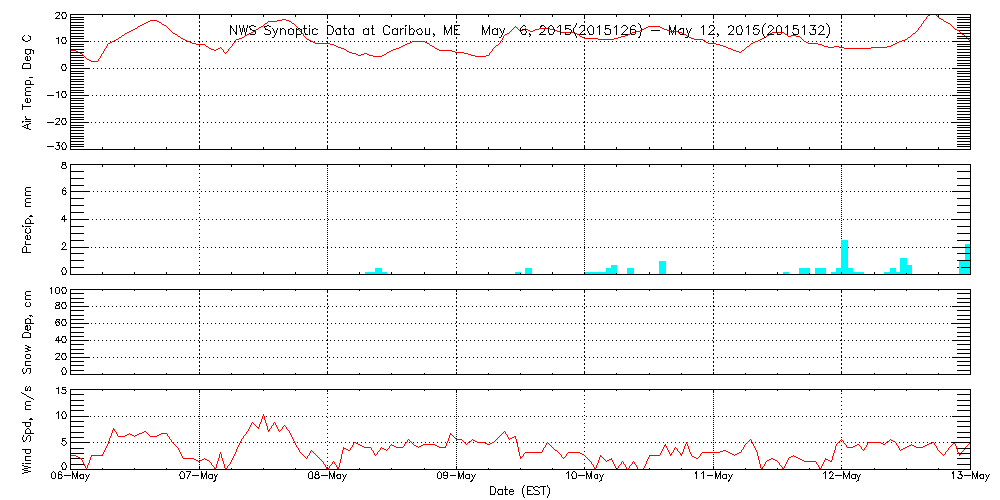This screenshot has width=1000, height=500.
Task: Select the 07-May date tick label
Action: click(200, 477)
